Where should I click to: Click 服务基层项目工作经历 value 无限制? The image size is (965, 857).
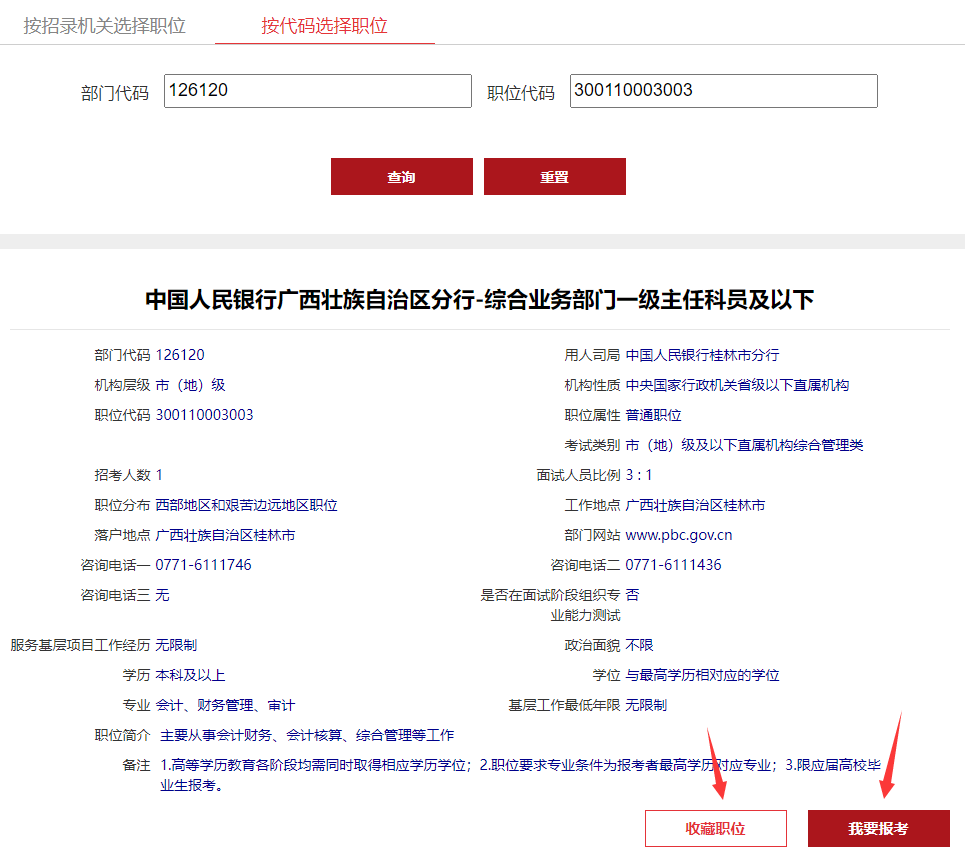(176, 645)
